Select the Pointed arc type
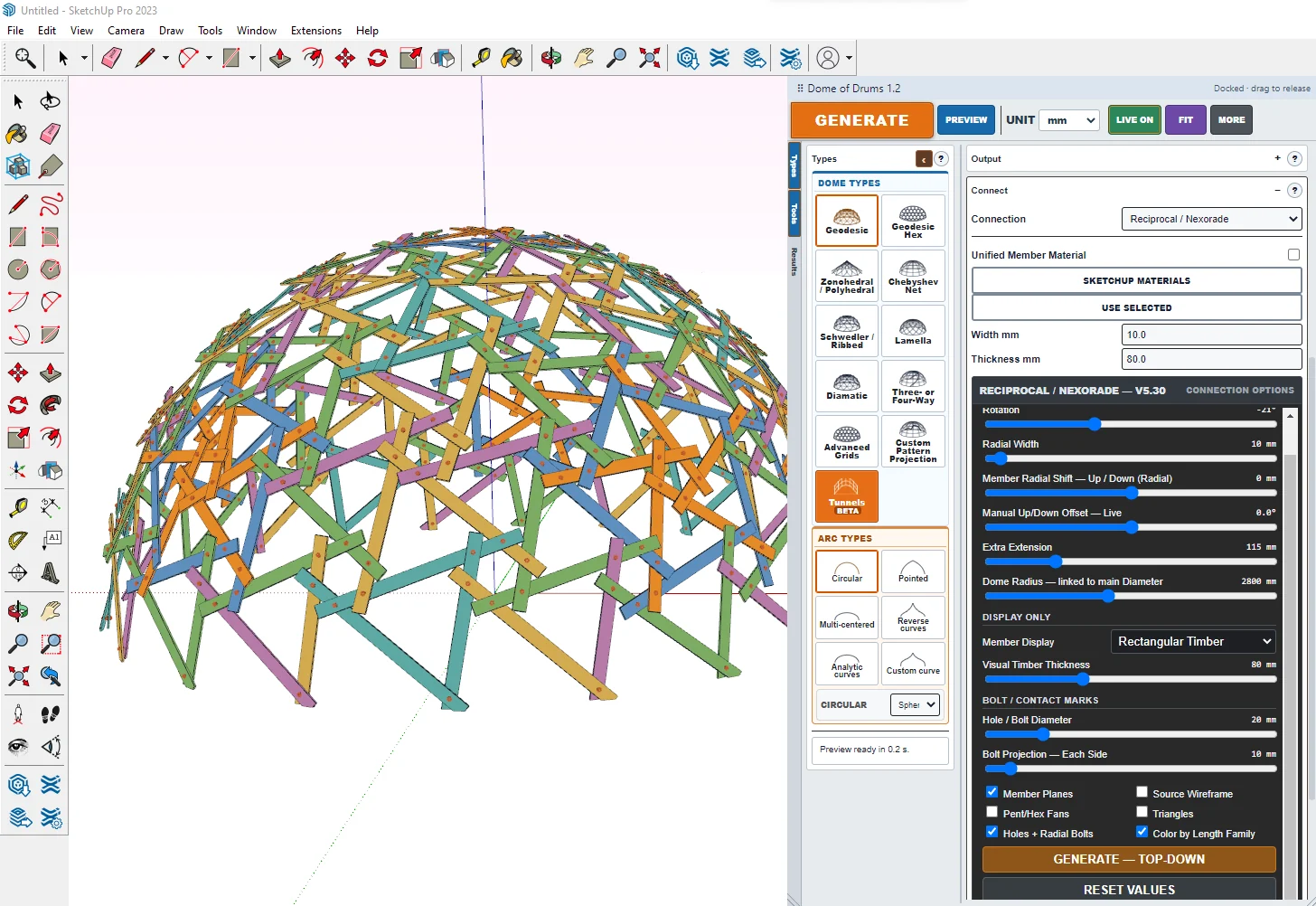The image size is (1316, 906). point(913,571)
